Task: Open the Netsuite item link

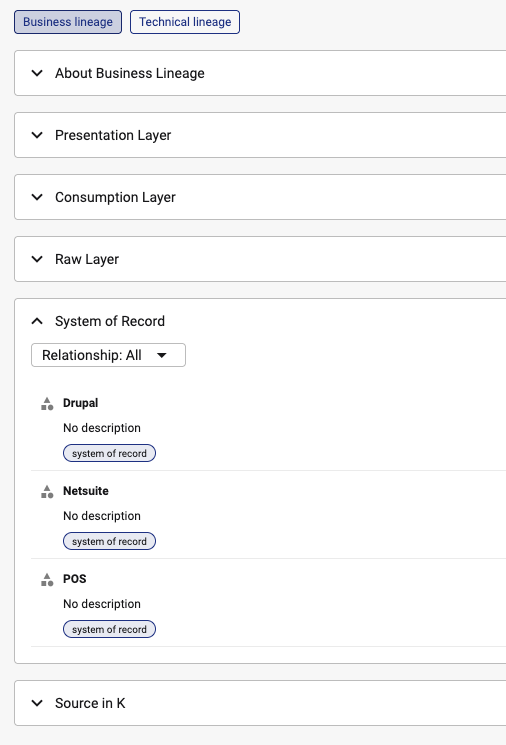Action: (86, 491)
